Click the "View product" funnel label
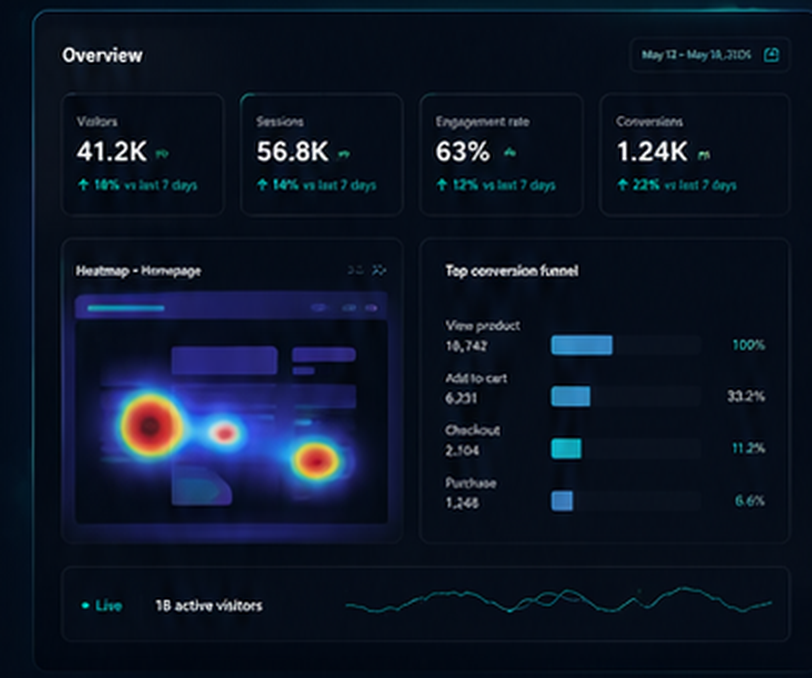 tap(483, 326)
